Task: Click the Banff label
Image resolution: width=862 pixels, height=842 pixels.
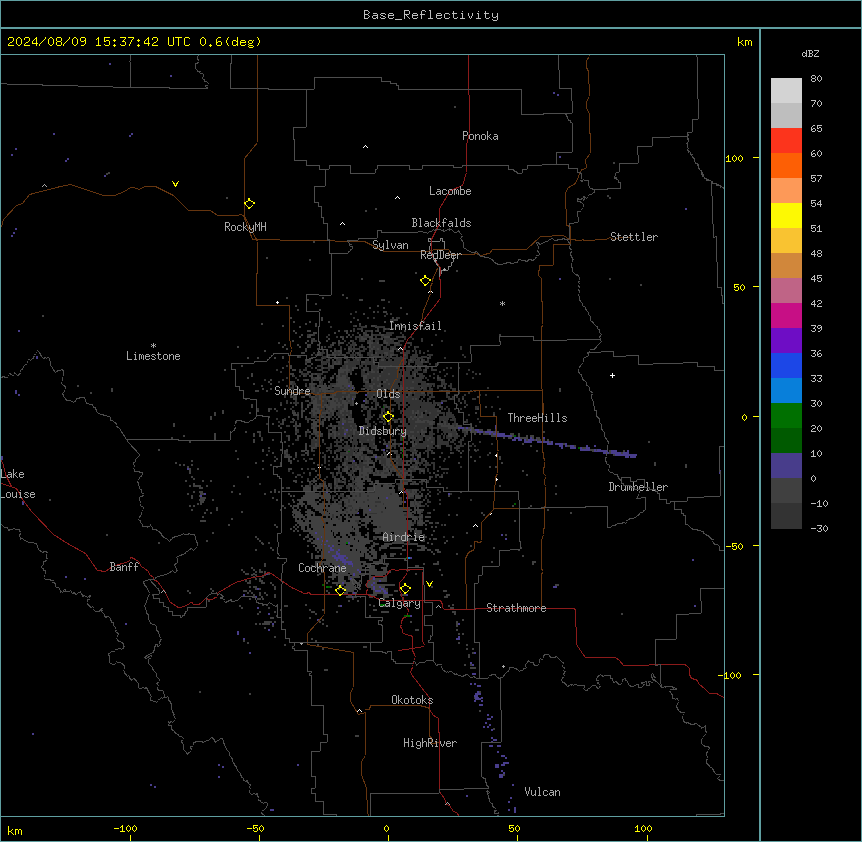Action: coord(124,567)
